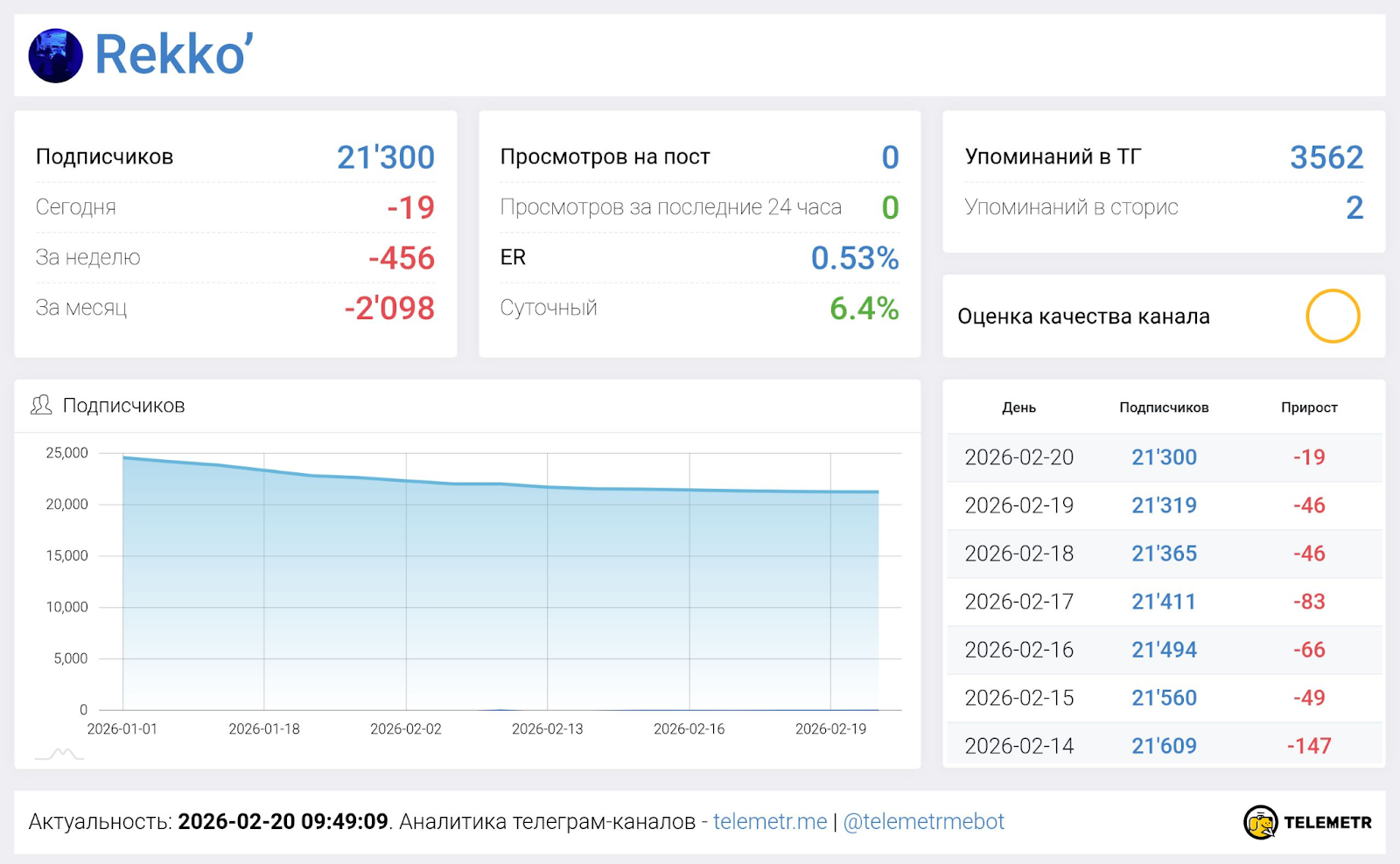Viewport: 1400px width, 864px height.
Task: Click the 2026-02-13 chart axis label
Action: (548, 729)
